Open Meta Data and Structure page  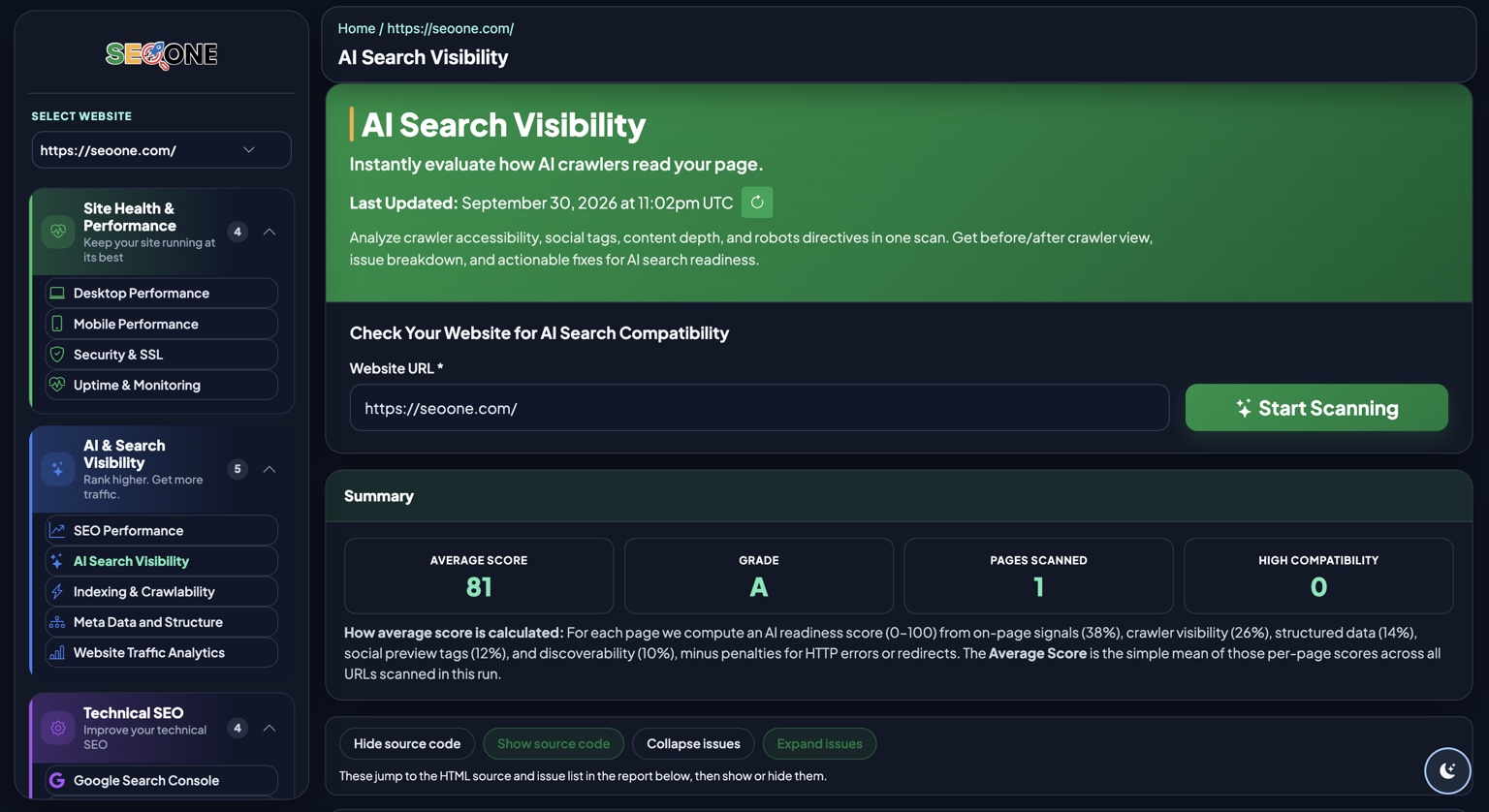coord(161,622)
